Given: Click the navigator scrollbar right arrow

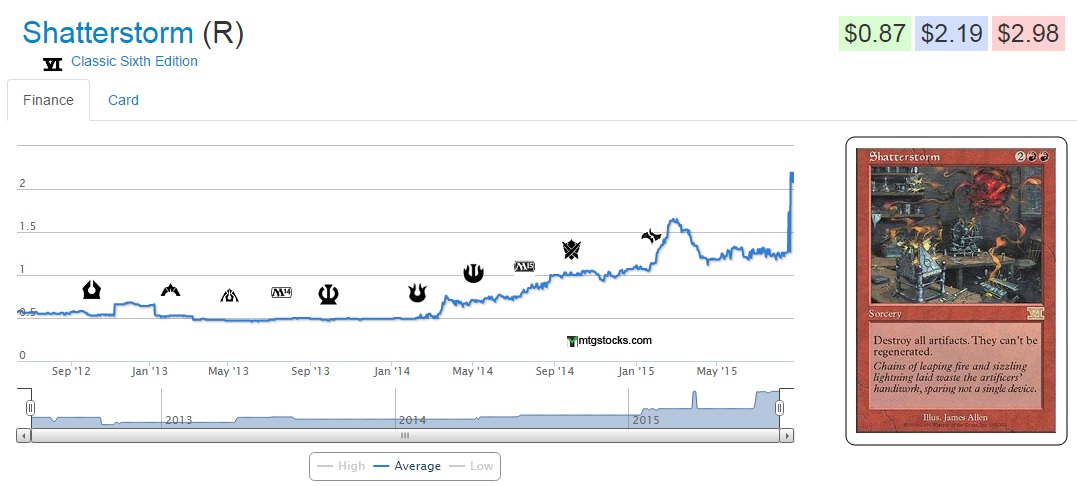Looking at the screenshot, I should pyautogui.click(x=787, y=436).
